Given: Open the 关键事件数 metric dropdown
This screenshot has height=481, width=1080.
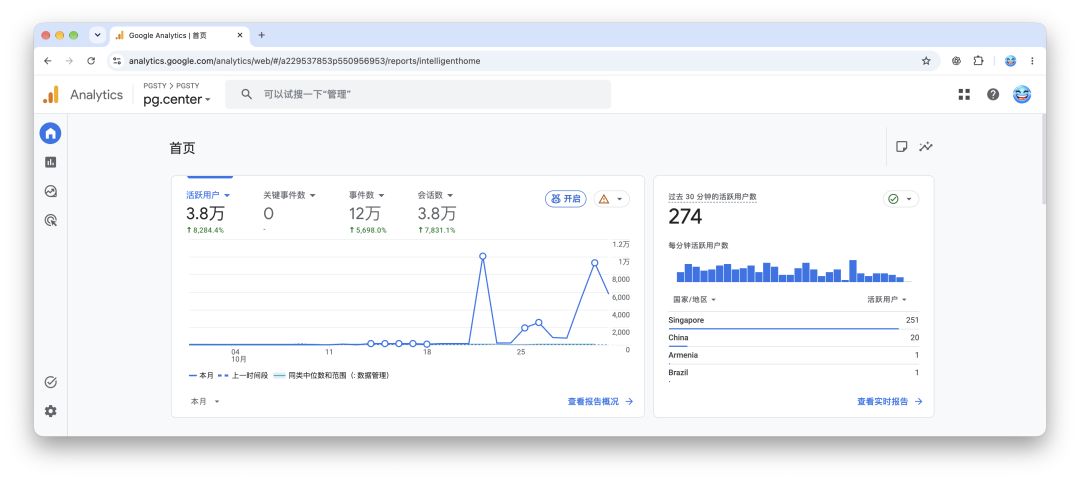Looking at the screenshot, I should pyautogui.click(x=289, y=195).
